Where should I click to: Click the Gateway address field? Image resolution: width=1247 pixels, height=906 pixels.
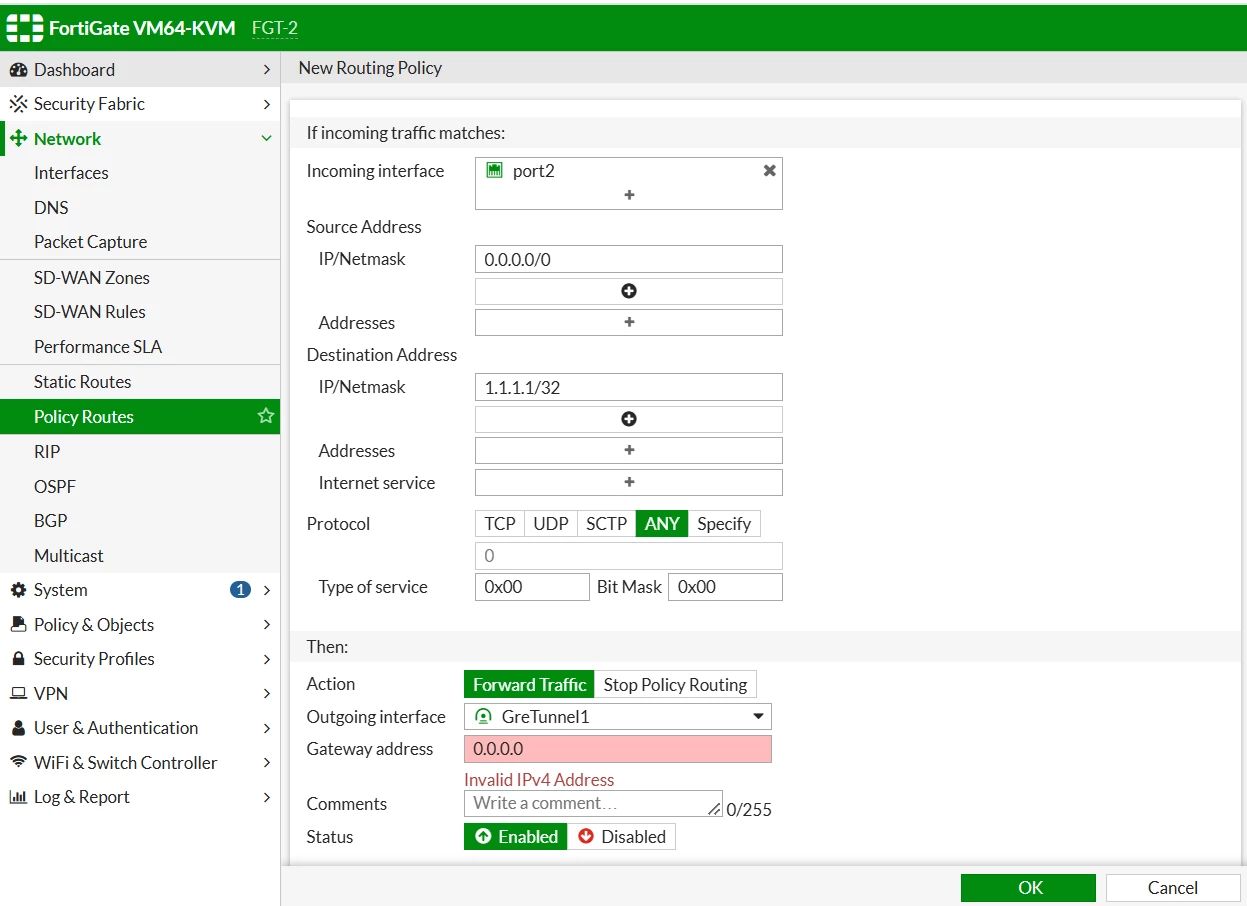(618, 749)
